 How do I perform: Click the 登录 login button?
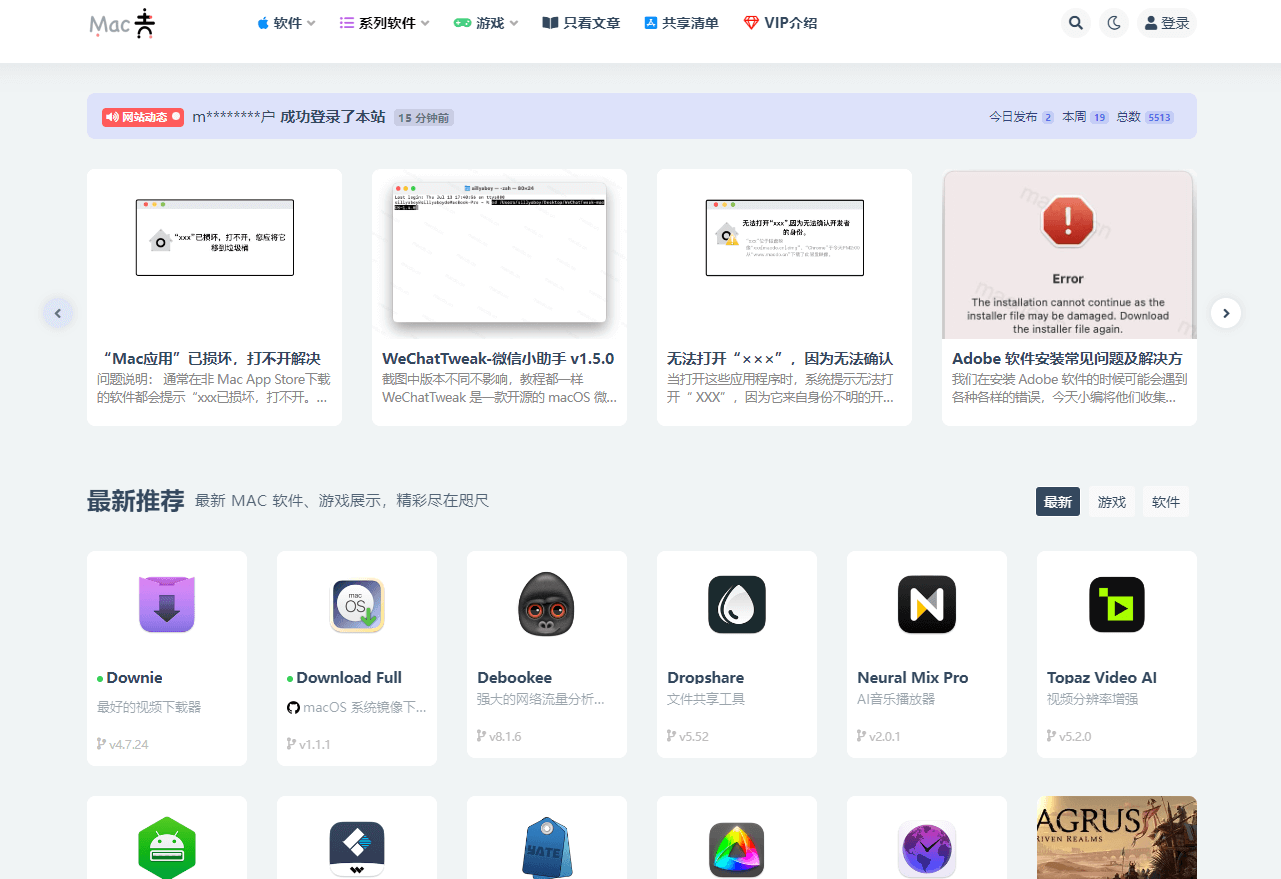[1166, 23]
